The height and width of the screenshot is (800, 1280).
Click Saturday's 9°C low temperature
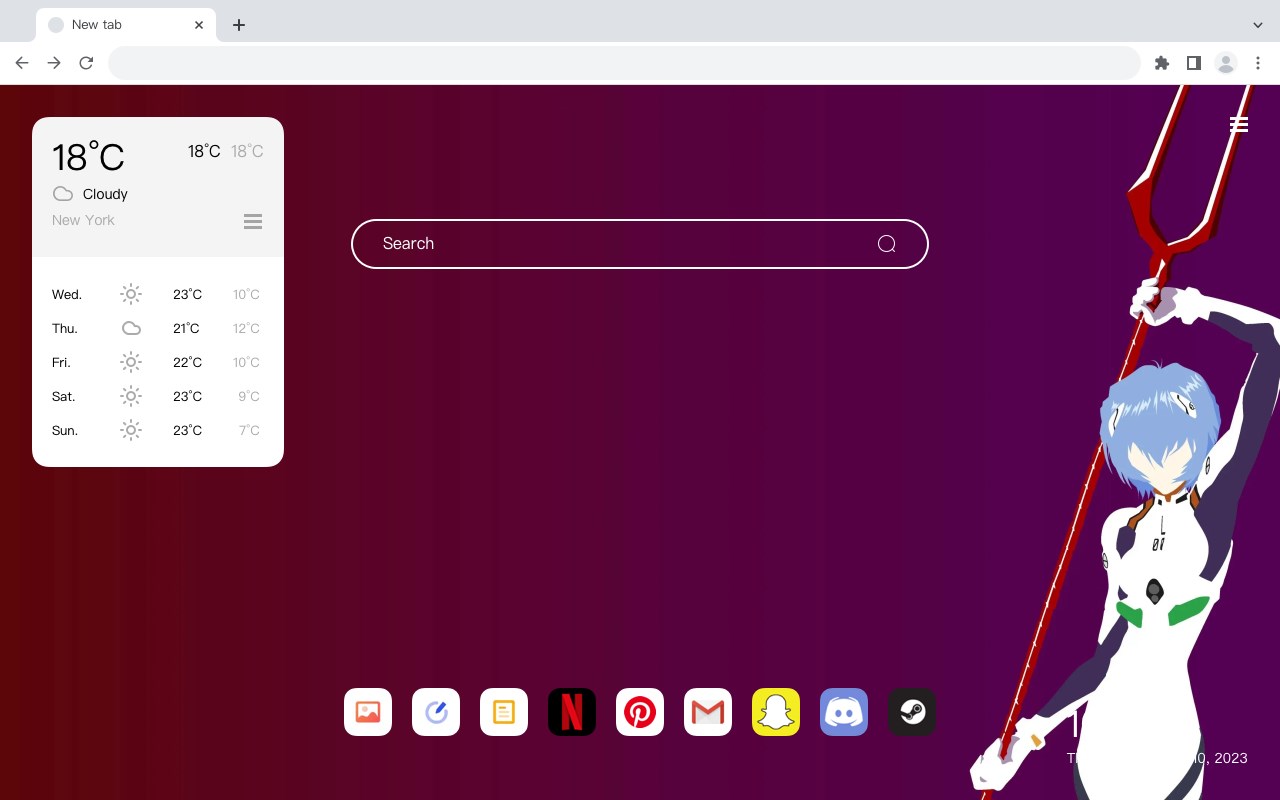click(249, 396)
